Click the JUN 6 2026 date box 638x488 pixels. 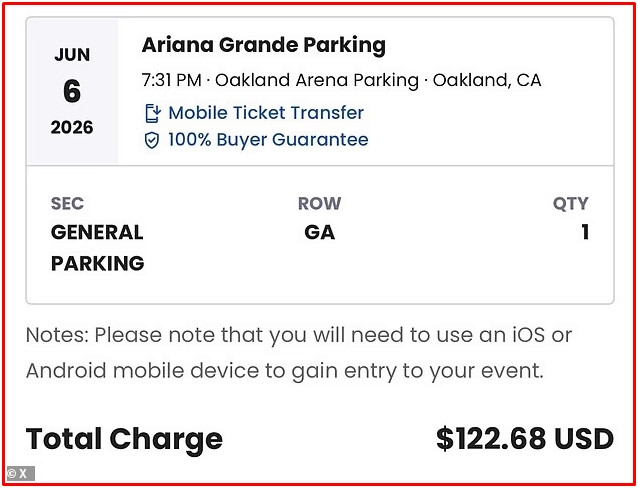click(72, 91)
